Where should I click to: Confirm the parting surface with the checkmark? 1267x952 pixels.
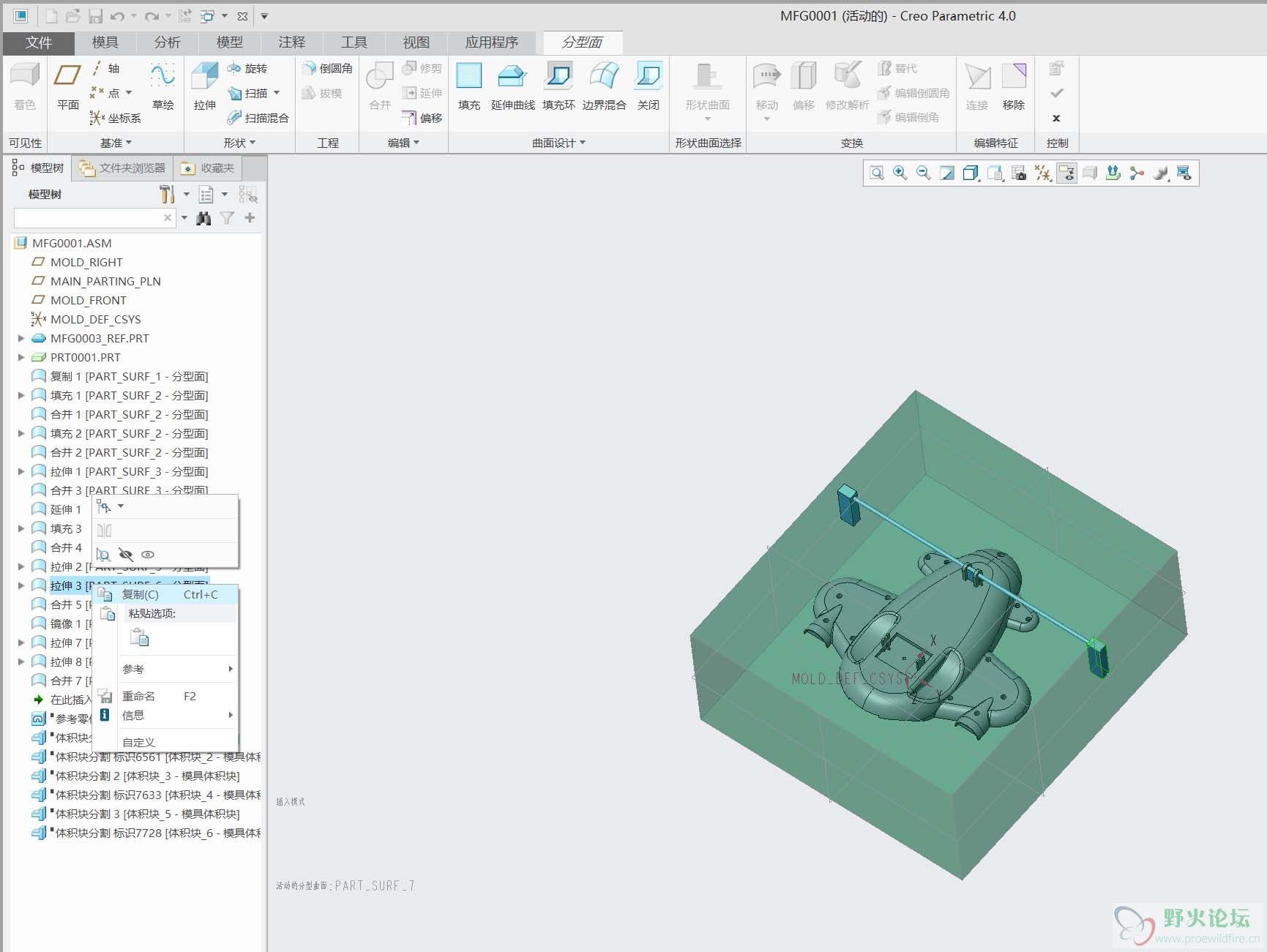[x=1056, y=93]
